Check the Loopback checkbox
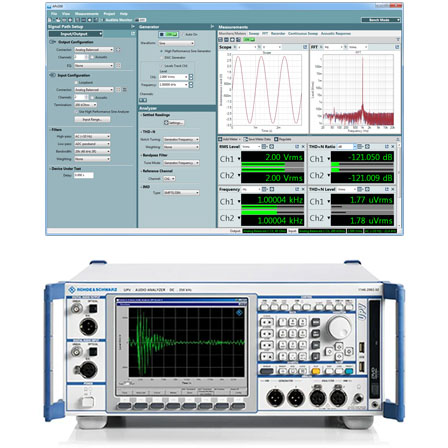The image size is (448, 448). point(76,82)
